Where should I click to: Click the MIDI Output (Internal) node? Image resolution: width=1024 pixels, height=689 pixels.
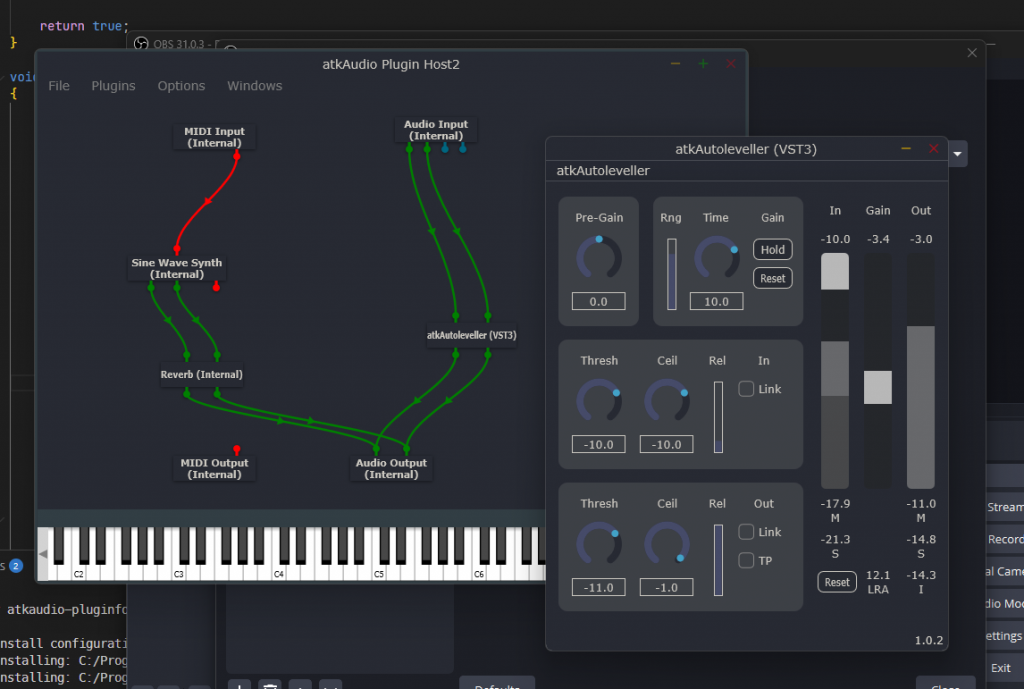point(214,468)
